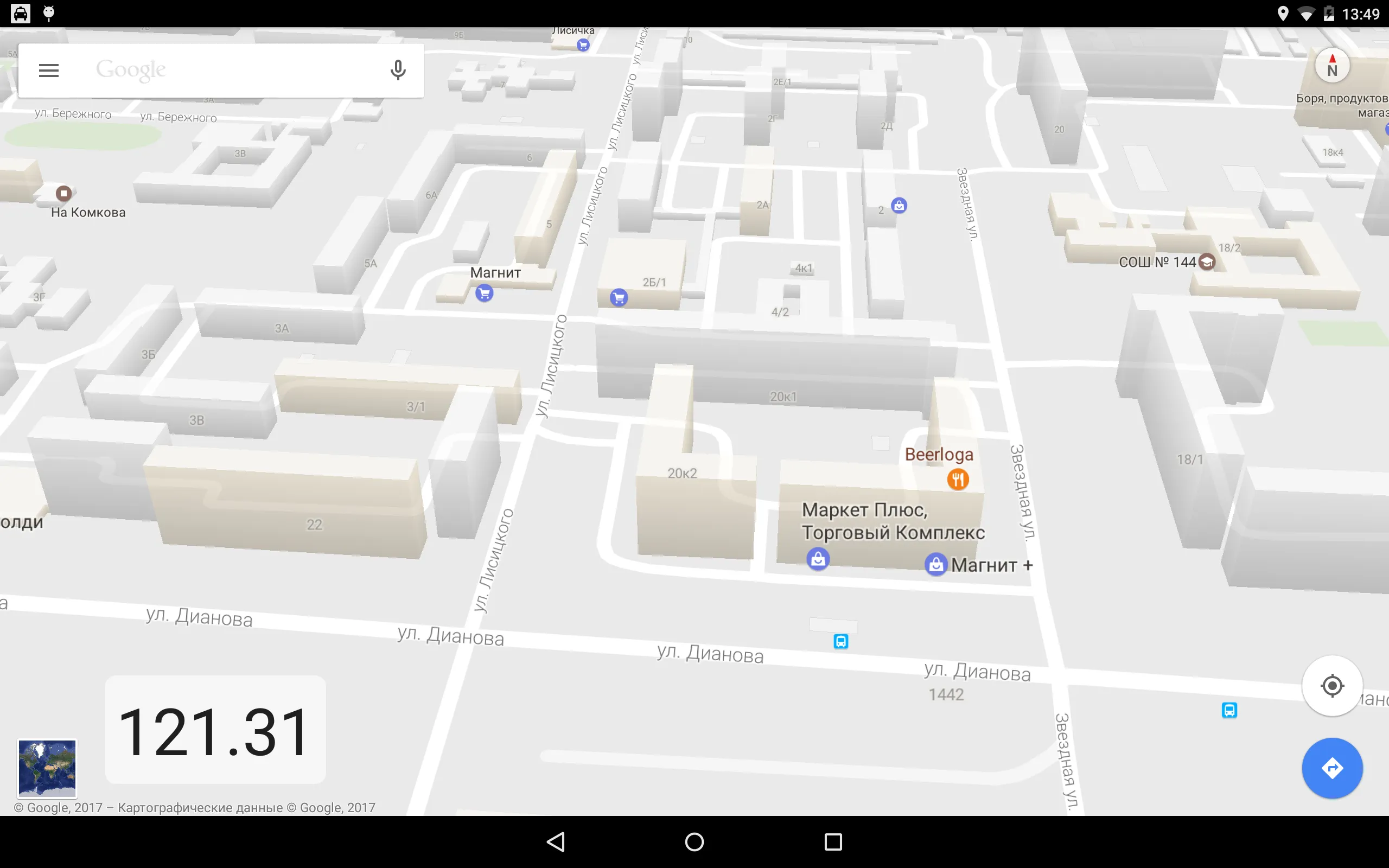This screenshot has width=1389, height=868.
Task: Center map on my location
Action: coord(1331,685)
